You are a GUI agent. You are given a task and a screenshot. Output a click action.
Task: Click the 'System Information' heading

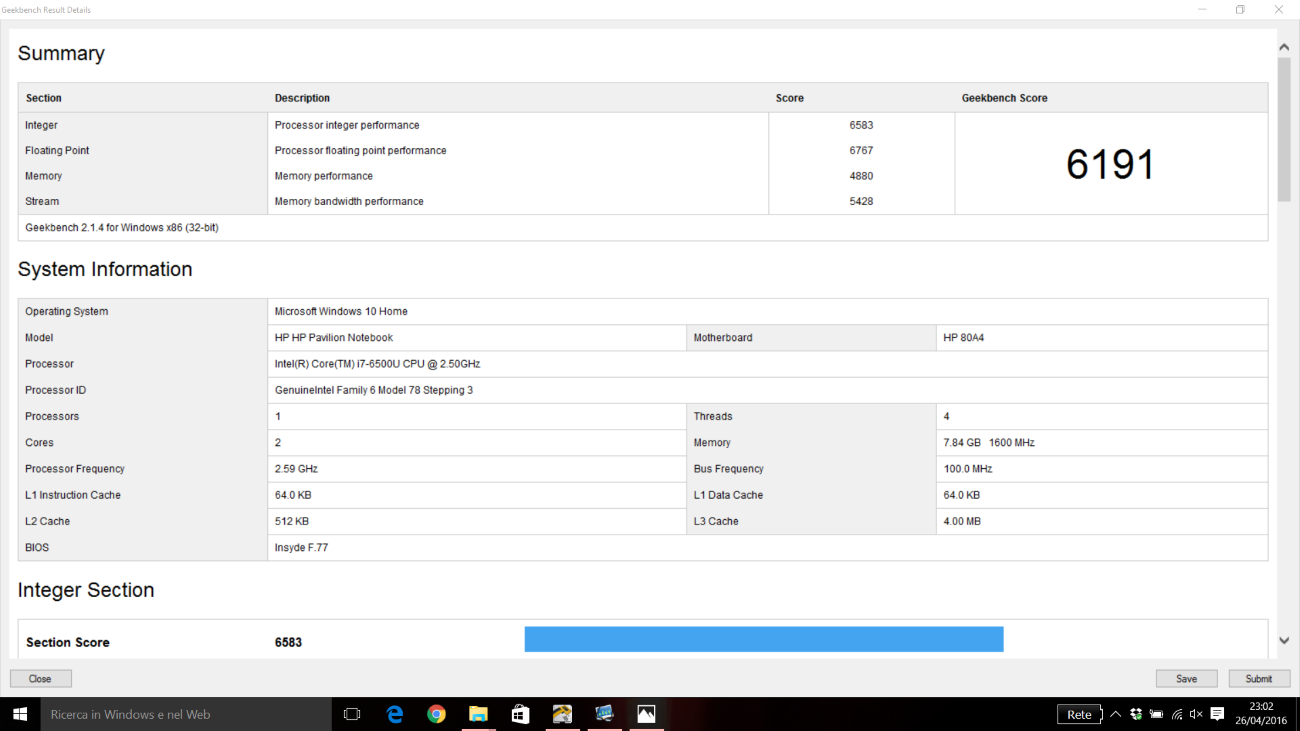[x=105, y=269]
